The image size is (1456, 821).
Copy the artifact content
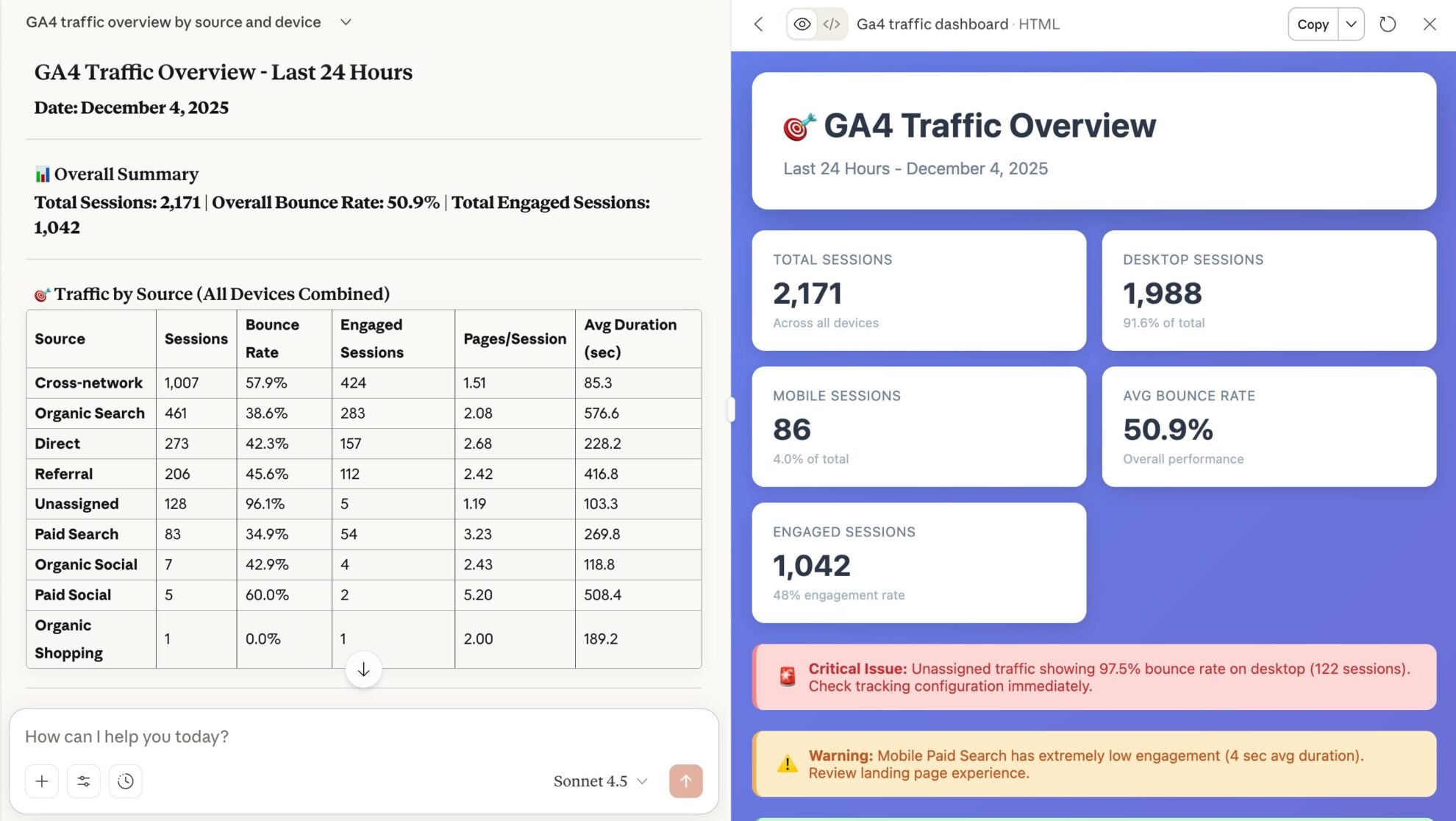(x=1312, y=24)
